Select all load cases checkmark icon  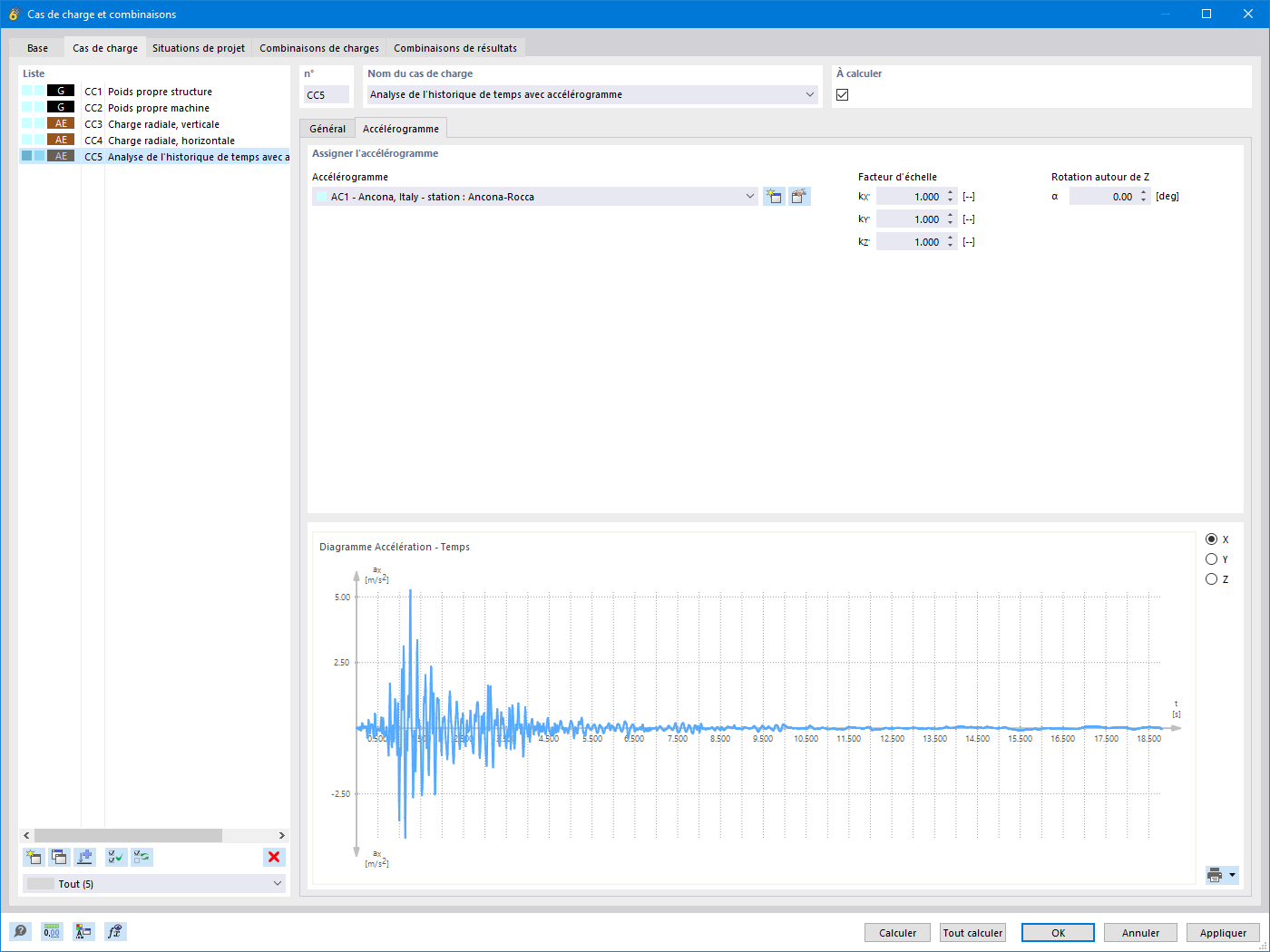(116, 857)
